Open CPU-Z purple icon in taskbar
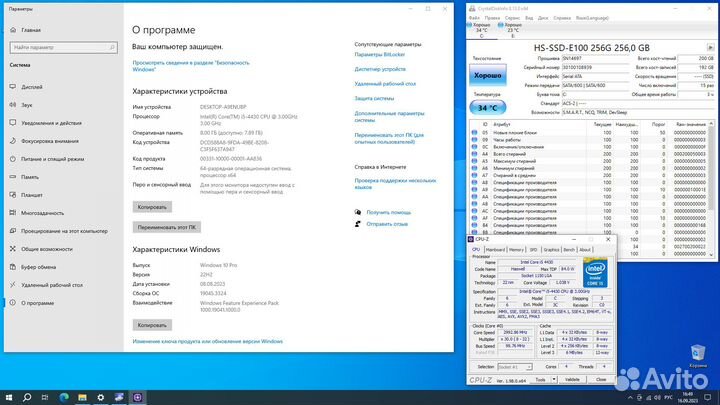The height and width of the screenshot is (405, 720). tap(137, 397)
